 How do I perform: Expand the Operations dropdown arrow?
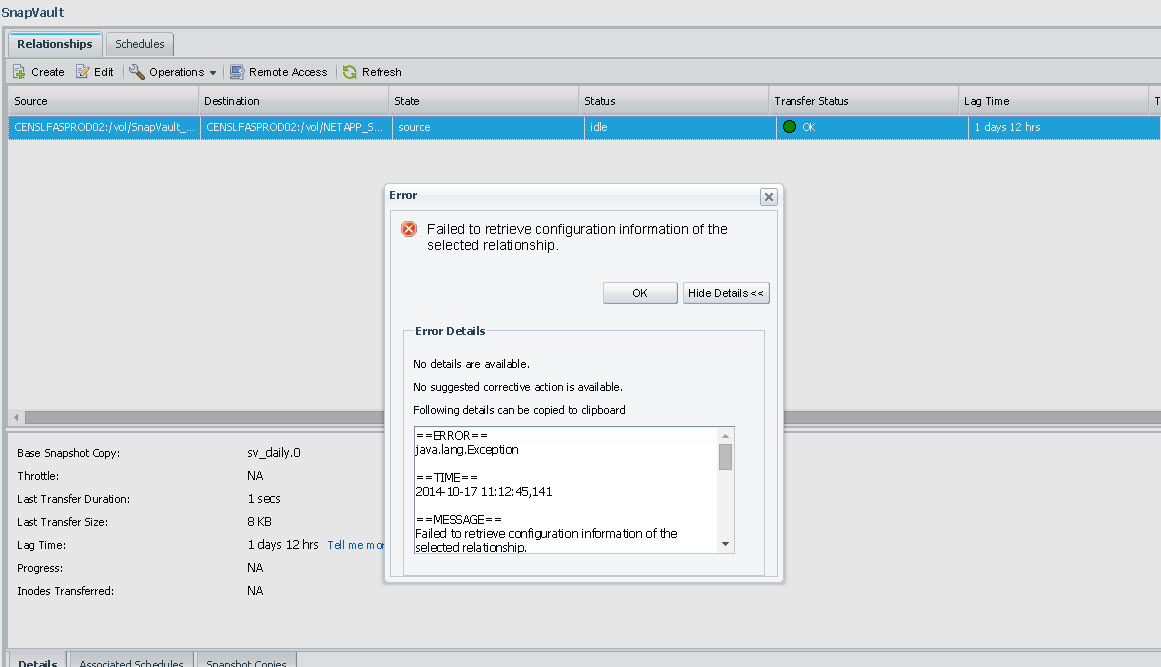click(213, 73)
